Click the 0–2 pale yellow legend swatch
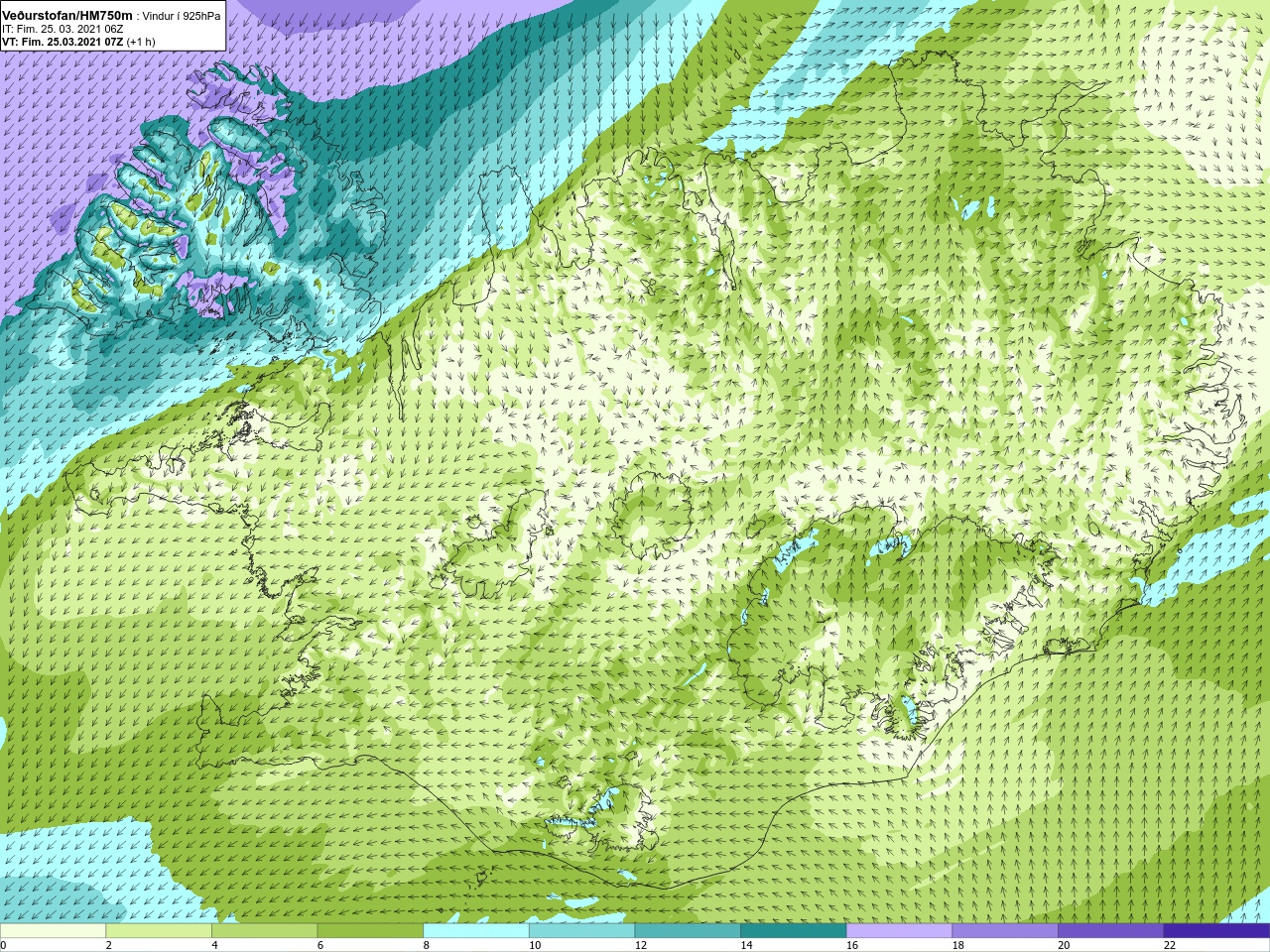Screen dimensions: 1270x952 click(53, 931)
